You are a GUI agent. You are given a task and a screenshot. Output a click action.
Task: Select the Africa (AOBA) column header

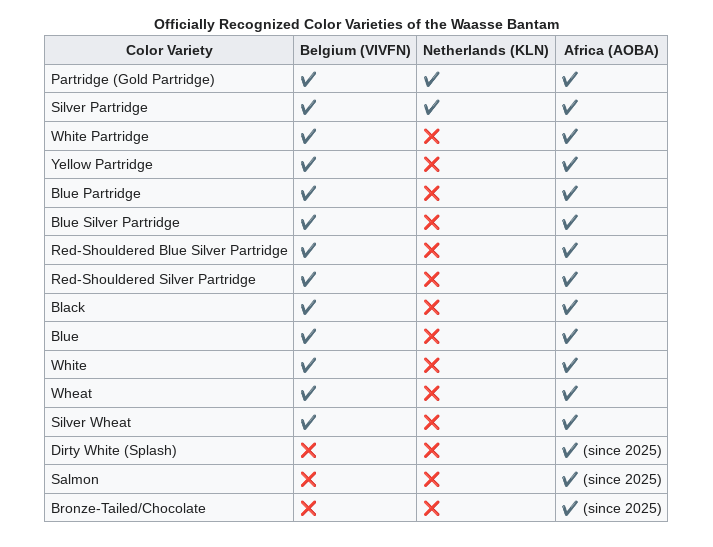pos(611,50)
